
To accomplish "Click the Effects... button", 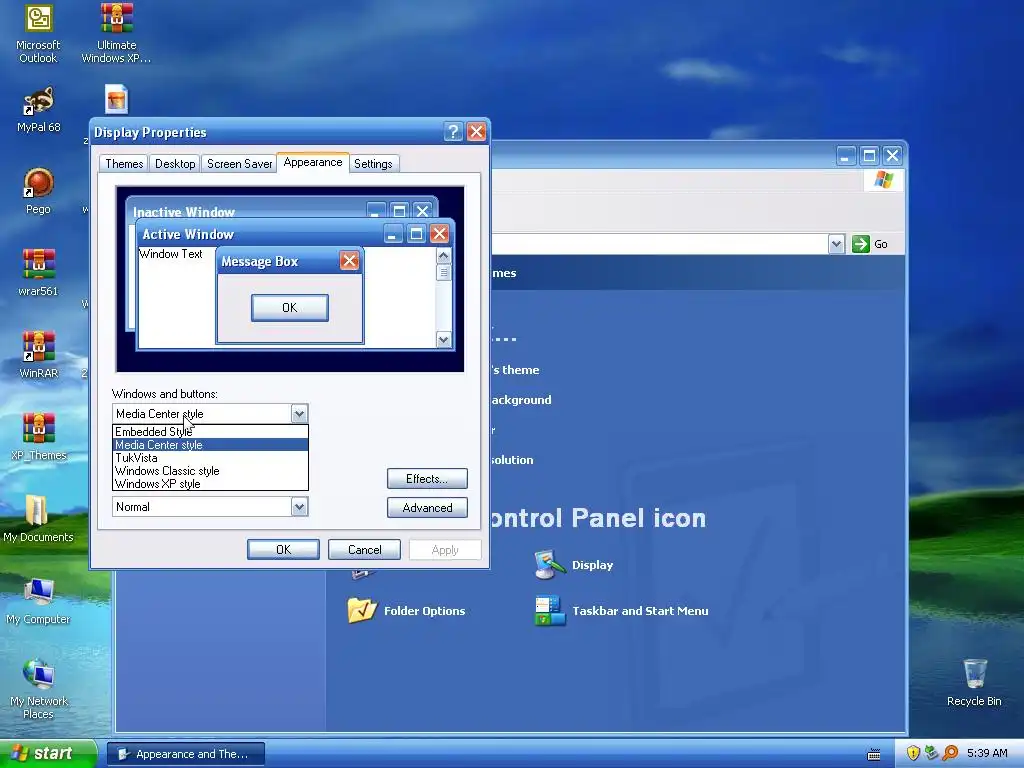I will [427, 479].
